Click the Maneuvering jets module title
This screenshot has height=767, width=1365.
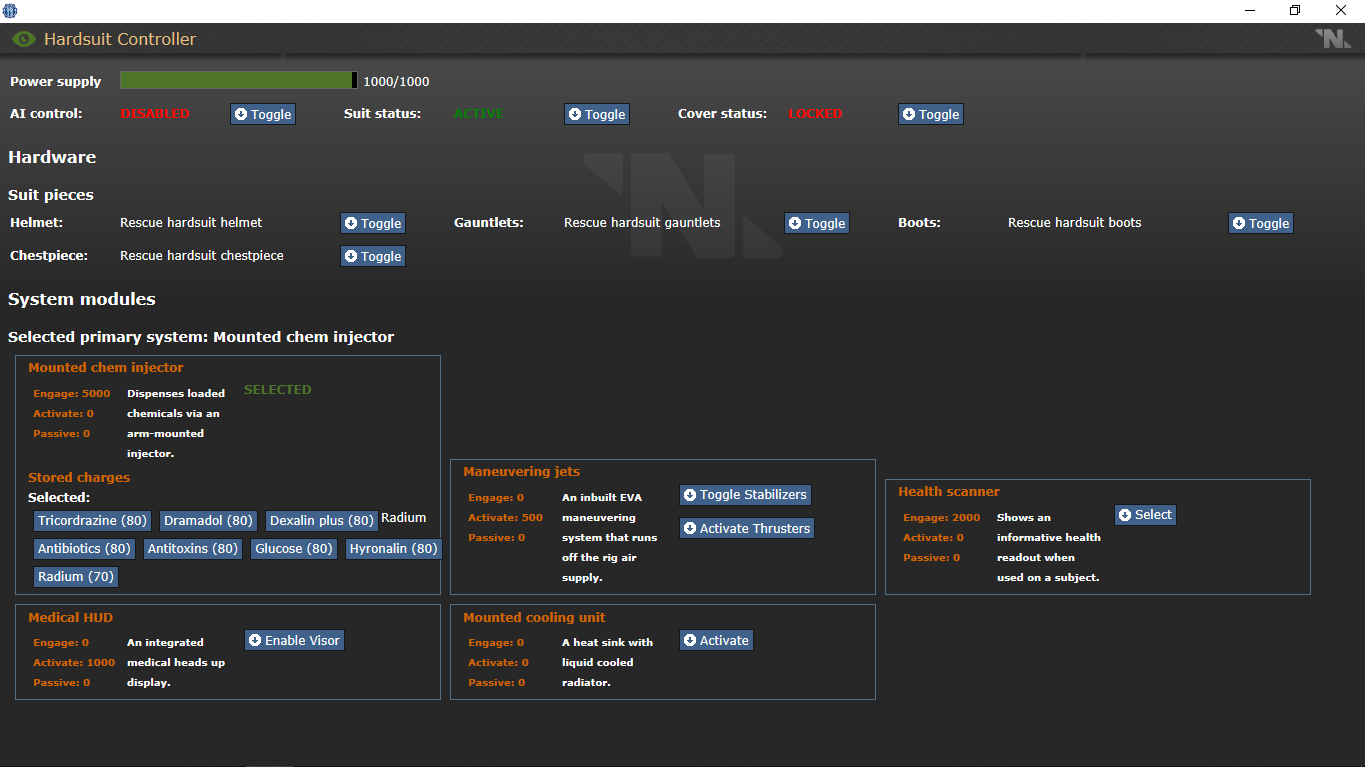coord(521,471)
